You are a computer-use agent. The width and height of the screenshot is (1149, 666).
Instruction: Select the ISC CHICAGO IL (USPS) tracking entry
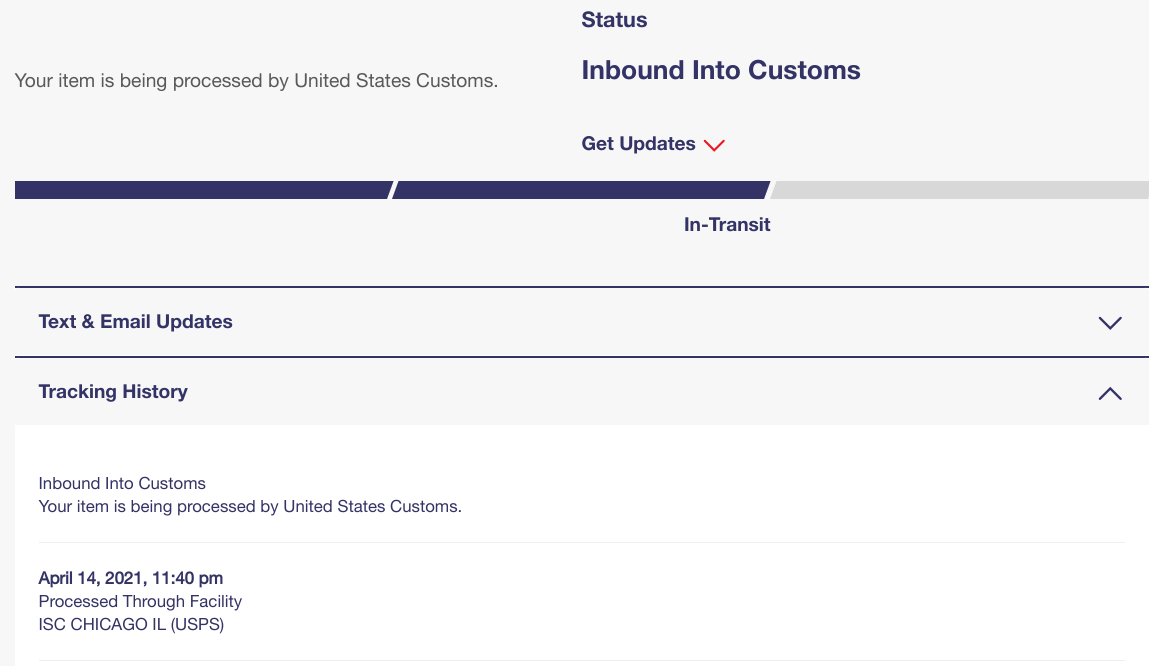(x=130, y=624)
